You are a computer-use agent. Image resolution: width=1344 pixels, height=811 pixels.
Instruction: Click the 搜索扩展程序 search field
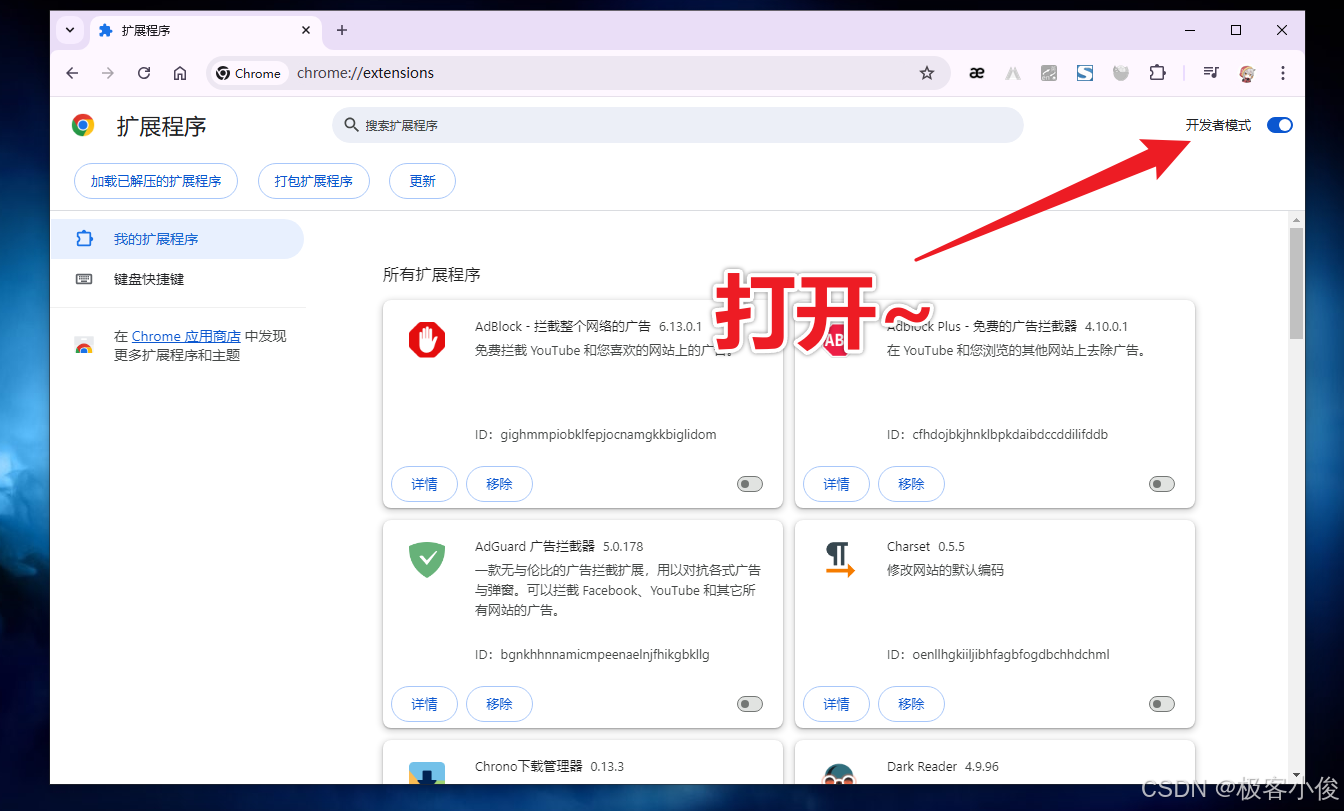[678, 125]
